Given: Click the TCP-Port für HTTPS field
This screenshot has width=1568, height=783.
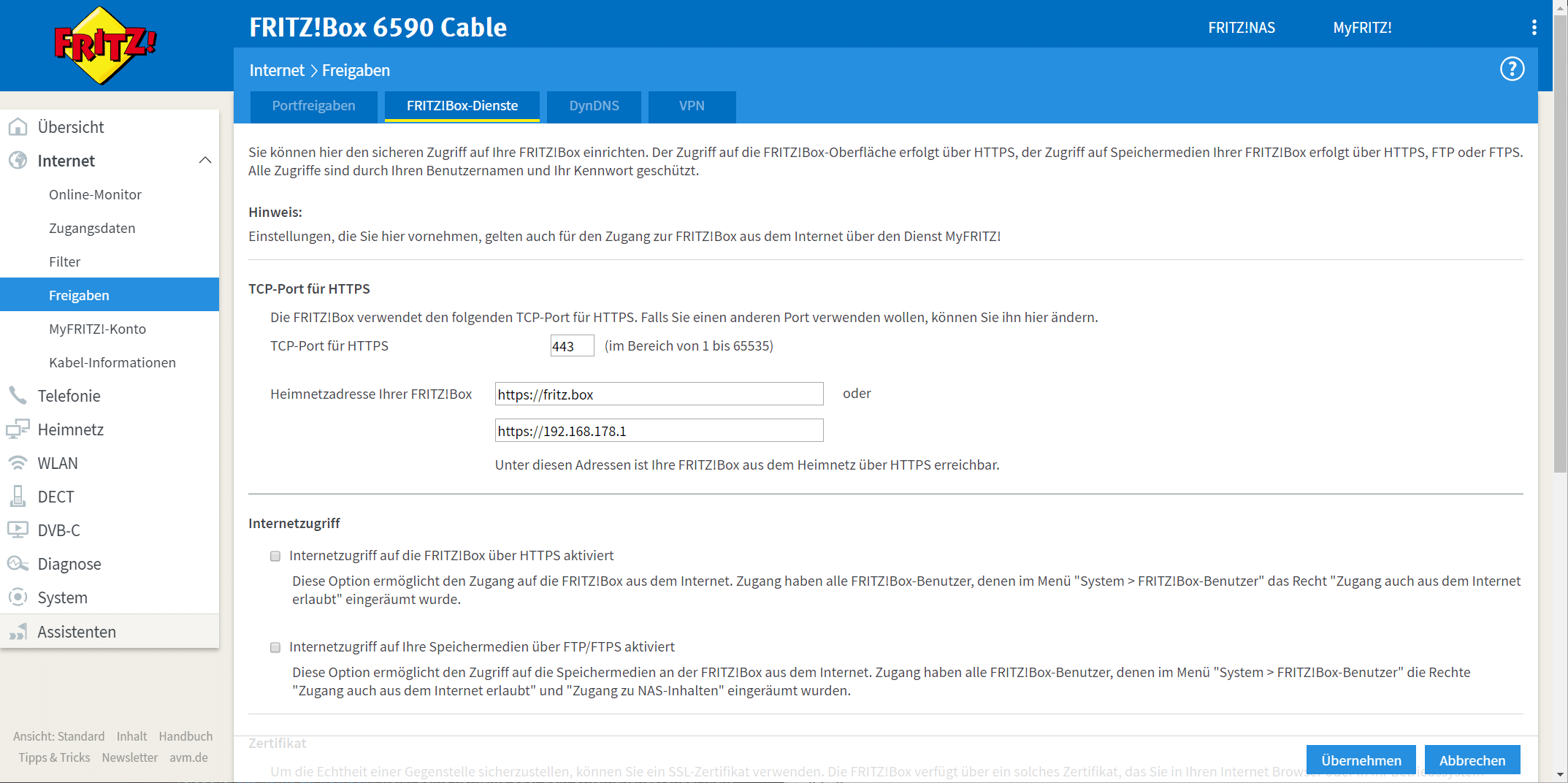Looking at the screenshot, I should point(571,346).
